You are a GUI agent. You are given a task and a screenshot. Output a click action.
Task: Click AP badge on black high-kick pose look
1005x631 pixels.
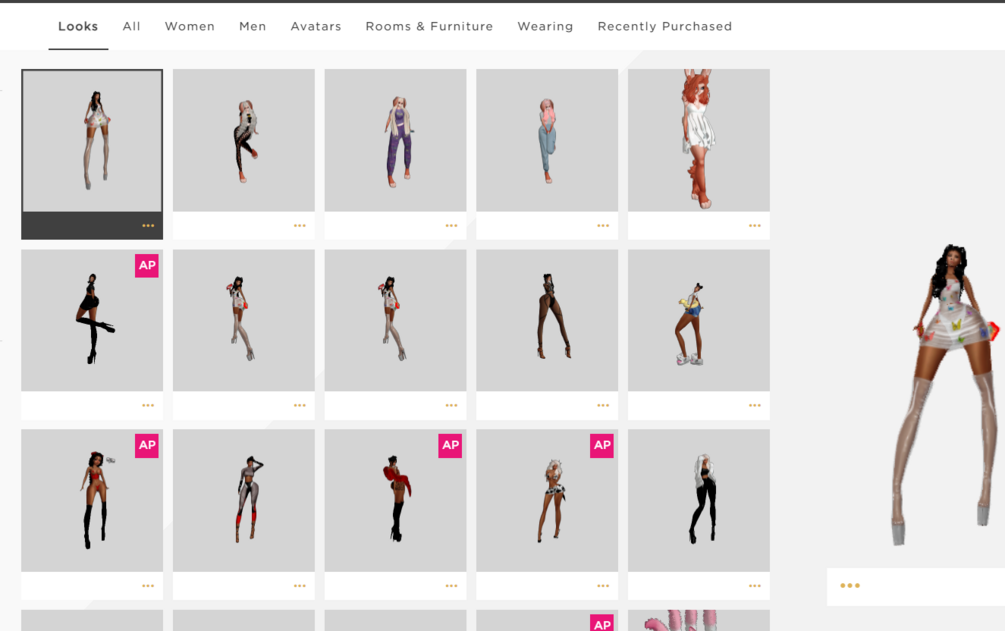pyautogui.click(x=147, y=265)
